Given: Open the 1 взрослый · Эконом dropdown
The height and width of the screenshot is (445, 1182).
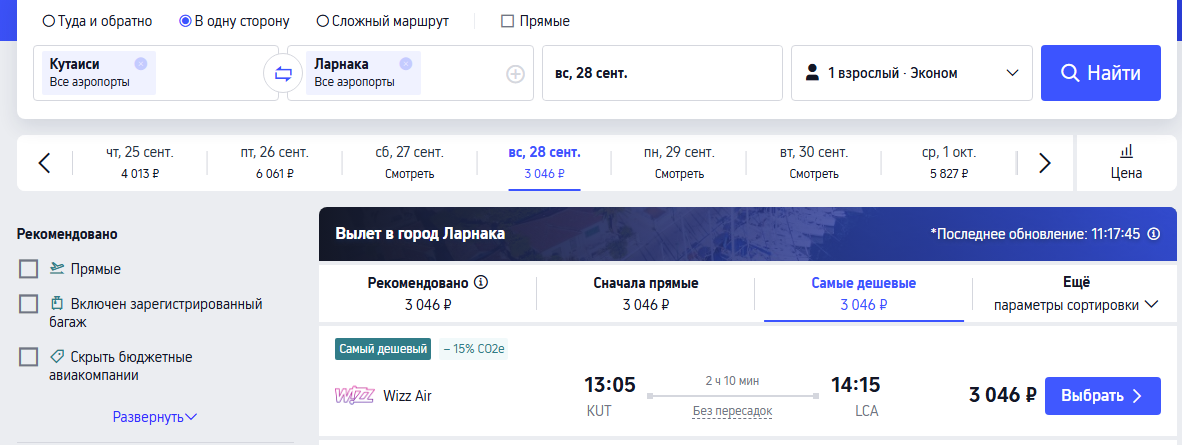Looking at the screenshot, I should pyautogui.click(x=911, y=73).
